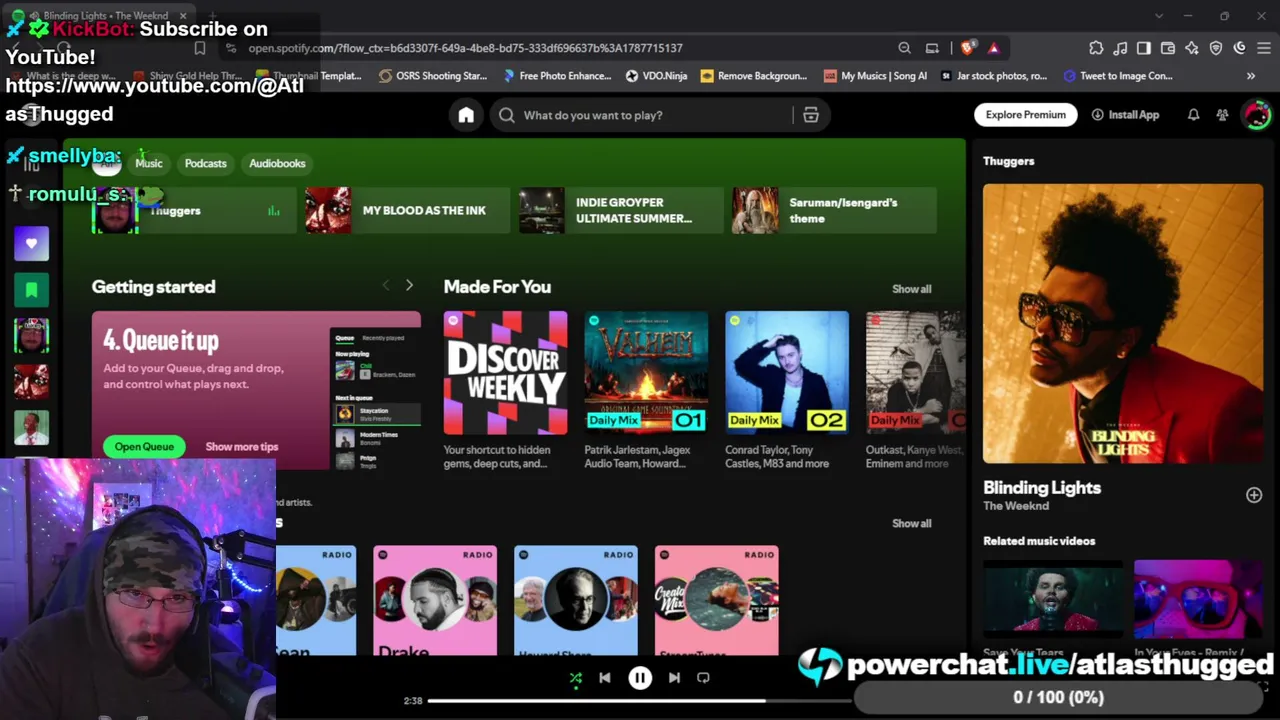Open the Jar stock photos bookmark
1280x720 pixels.
994,76
